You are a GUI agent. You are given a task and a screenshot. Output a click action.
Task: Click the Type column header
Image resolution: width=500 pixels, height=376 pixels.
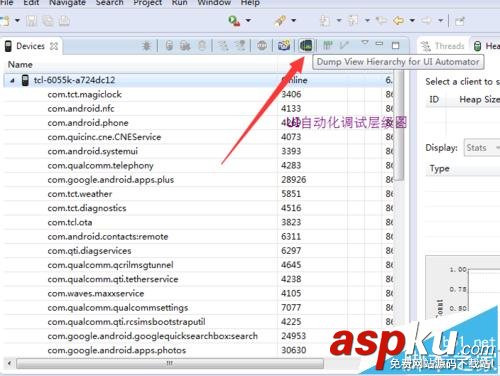[439, 169]
